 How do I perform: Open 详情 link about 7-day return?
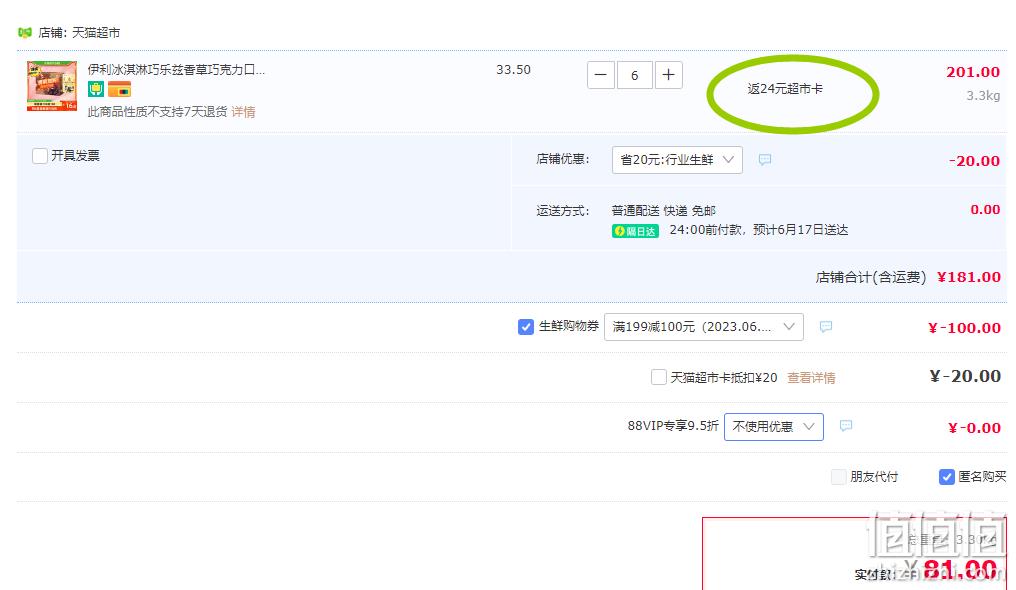click(244, 112)
